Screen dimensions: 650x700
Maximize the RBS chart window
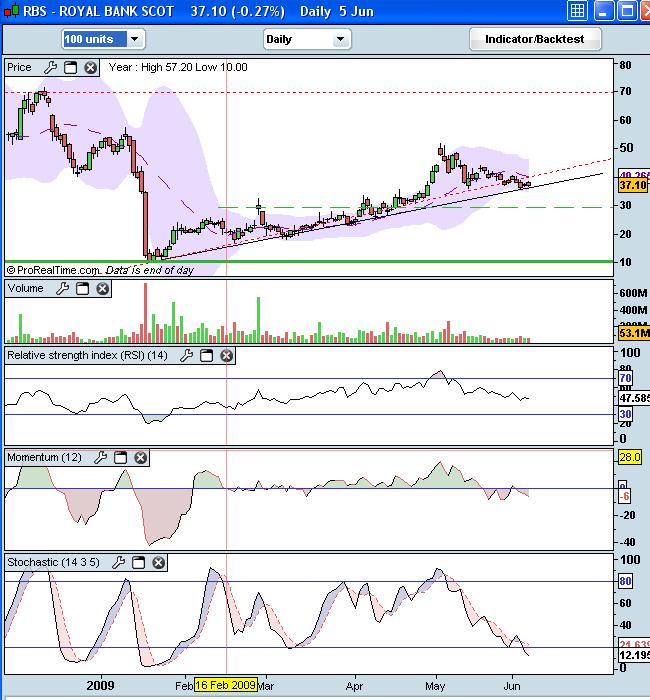click(627, 11)
